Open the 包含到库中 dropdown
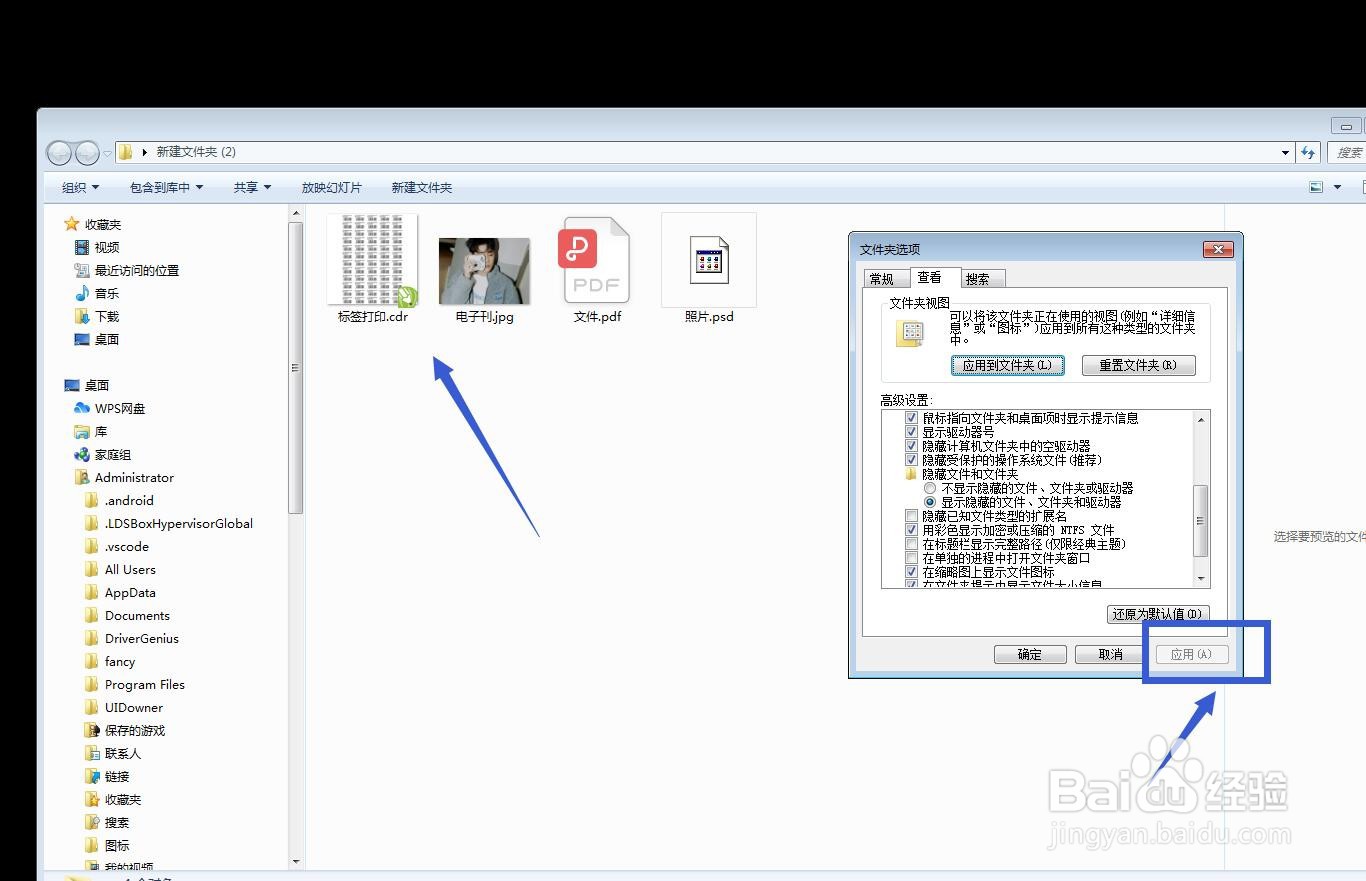Screen dimensions: 1366x881 165,187
